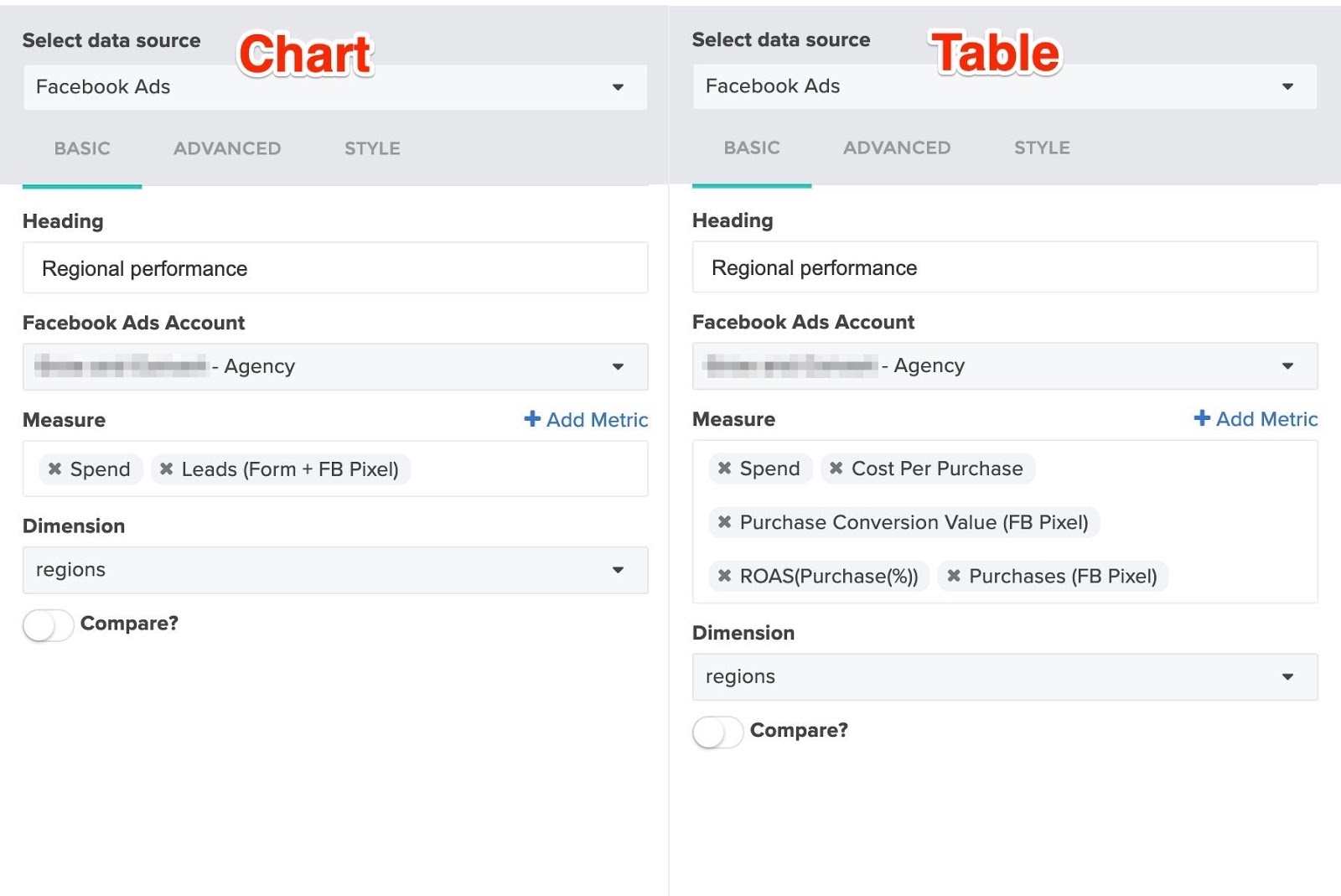Remove Leads (Form + FB Pixel) metric

[166, 469]
